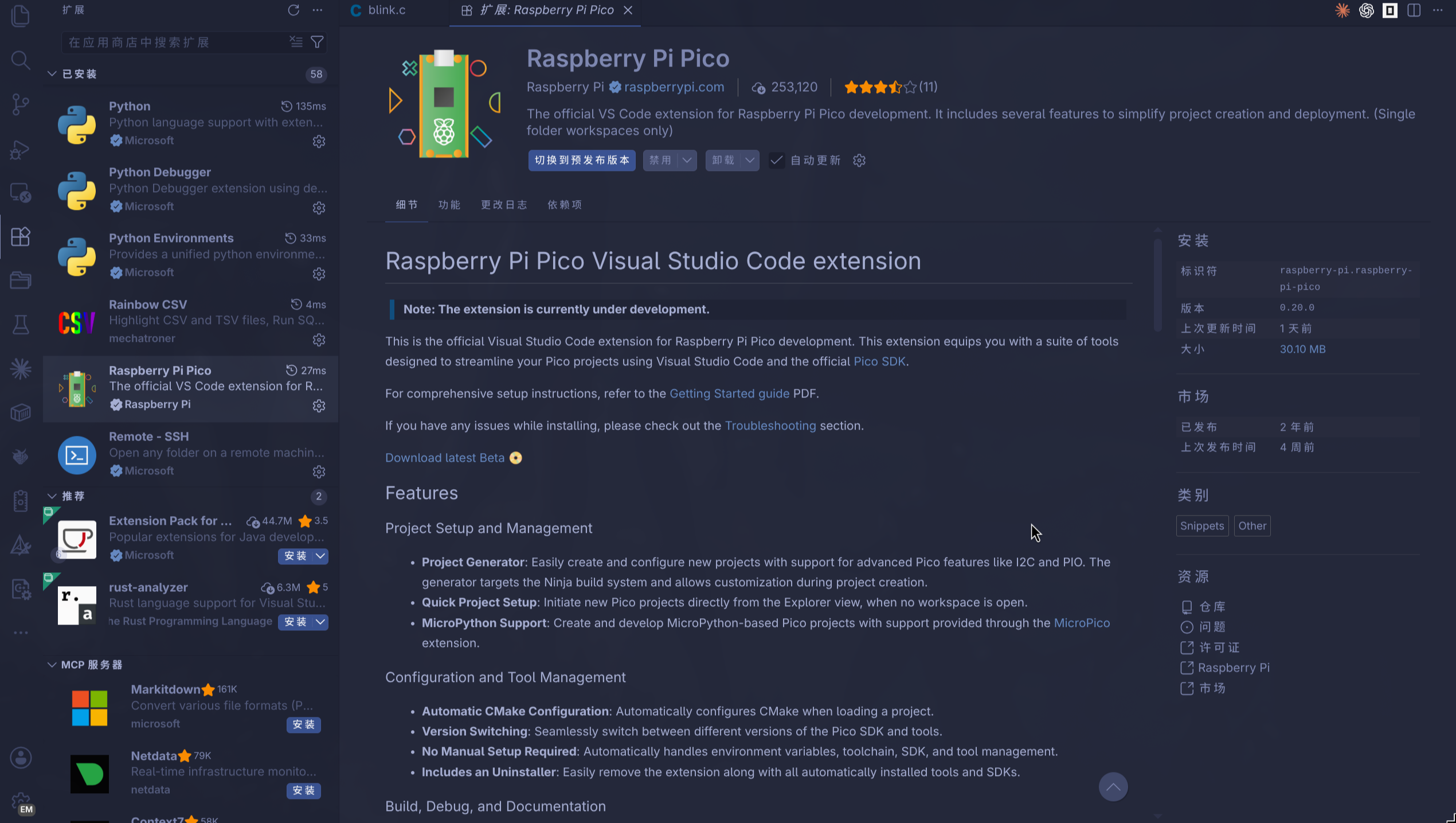Image resolution: width=1456 pixels, height=823 pixels.
Task: Refresh the extensions list
Action: click(x=293, y=10)
